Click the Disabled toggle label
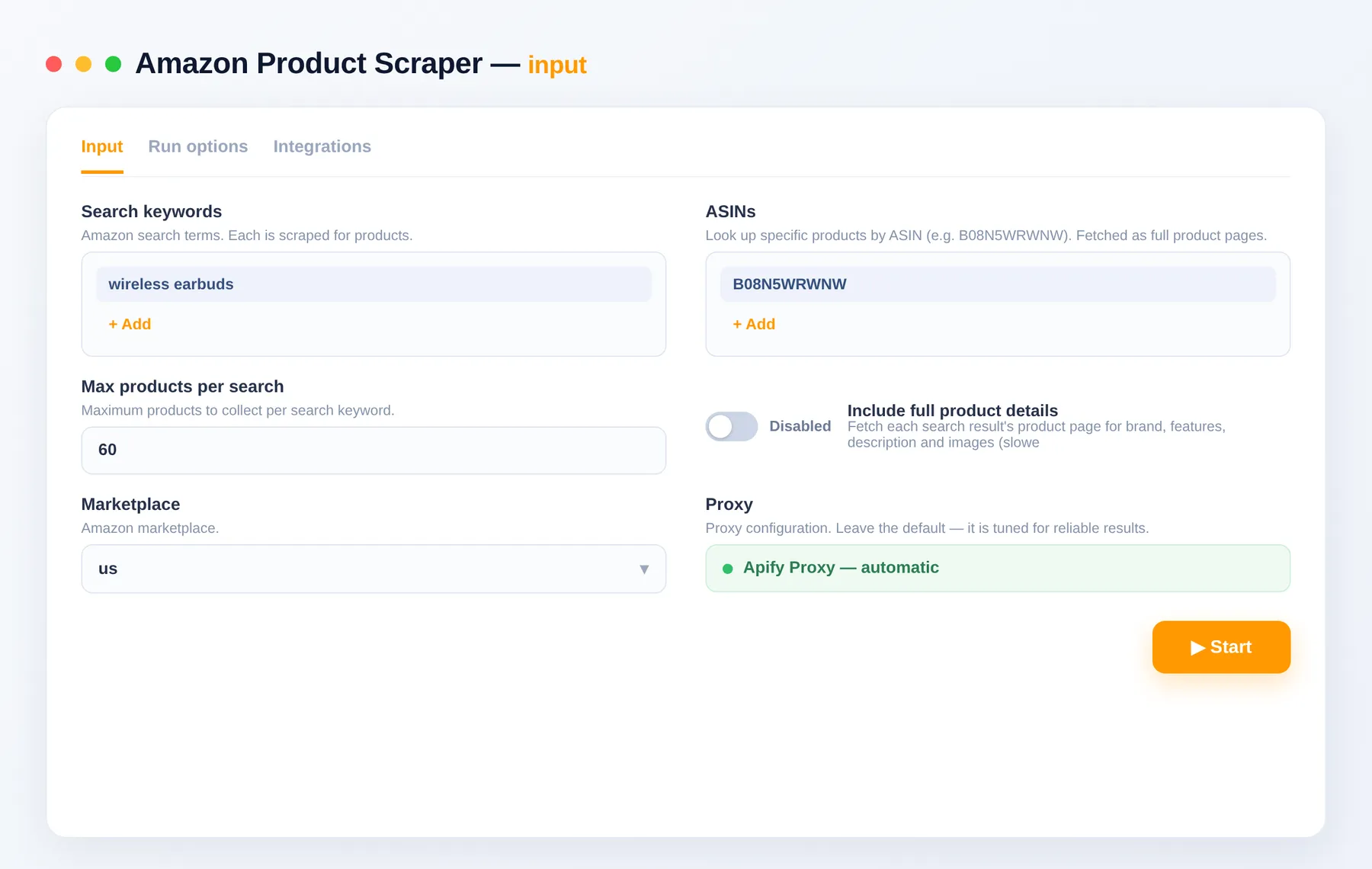1372x869 pixels. [x=800, y=426]
